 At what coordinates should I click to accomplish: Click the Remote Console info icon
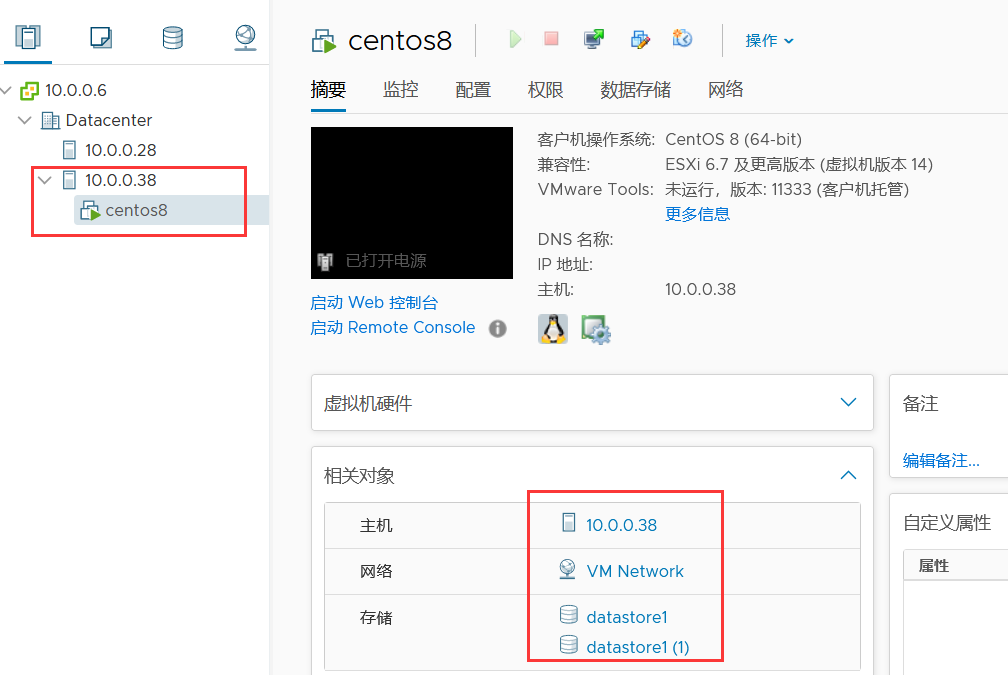497,328
